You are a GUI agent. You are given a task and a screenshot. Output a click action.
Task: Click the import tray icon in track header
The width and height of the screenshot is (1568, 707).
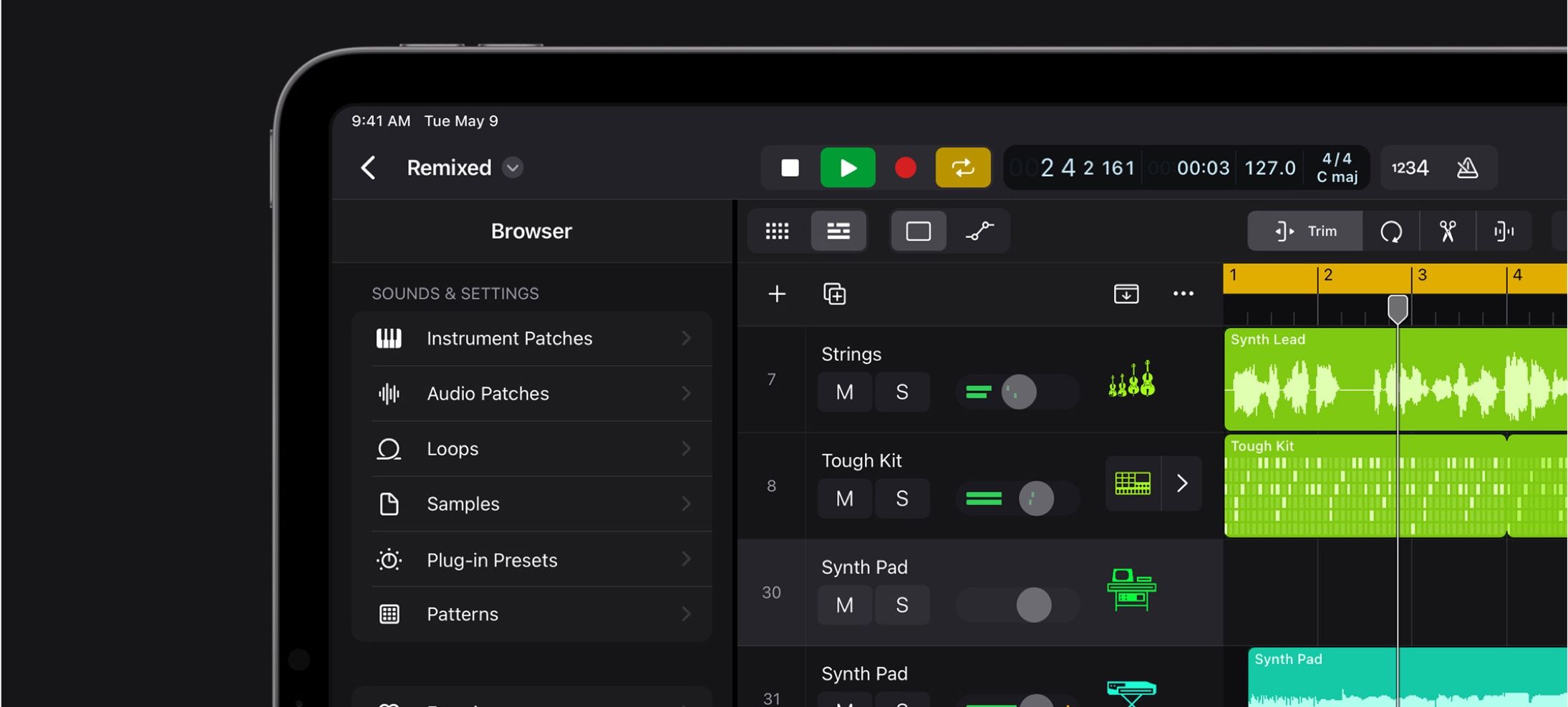point(1126,294)
